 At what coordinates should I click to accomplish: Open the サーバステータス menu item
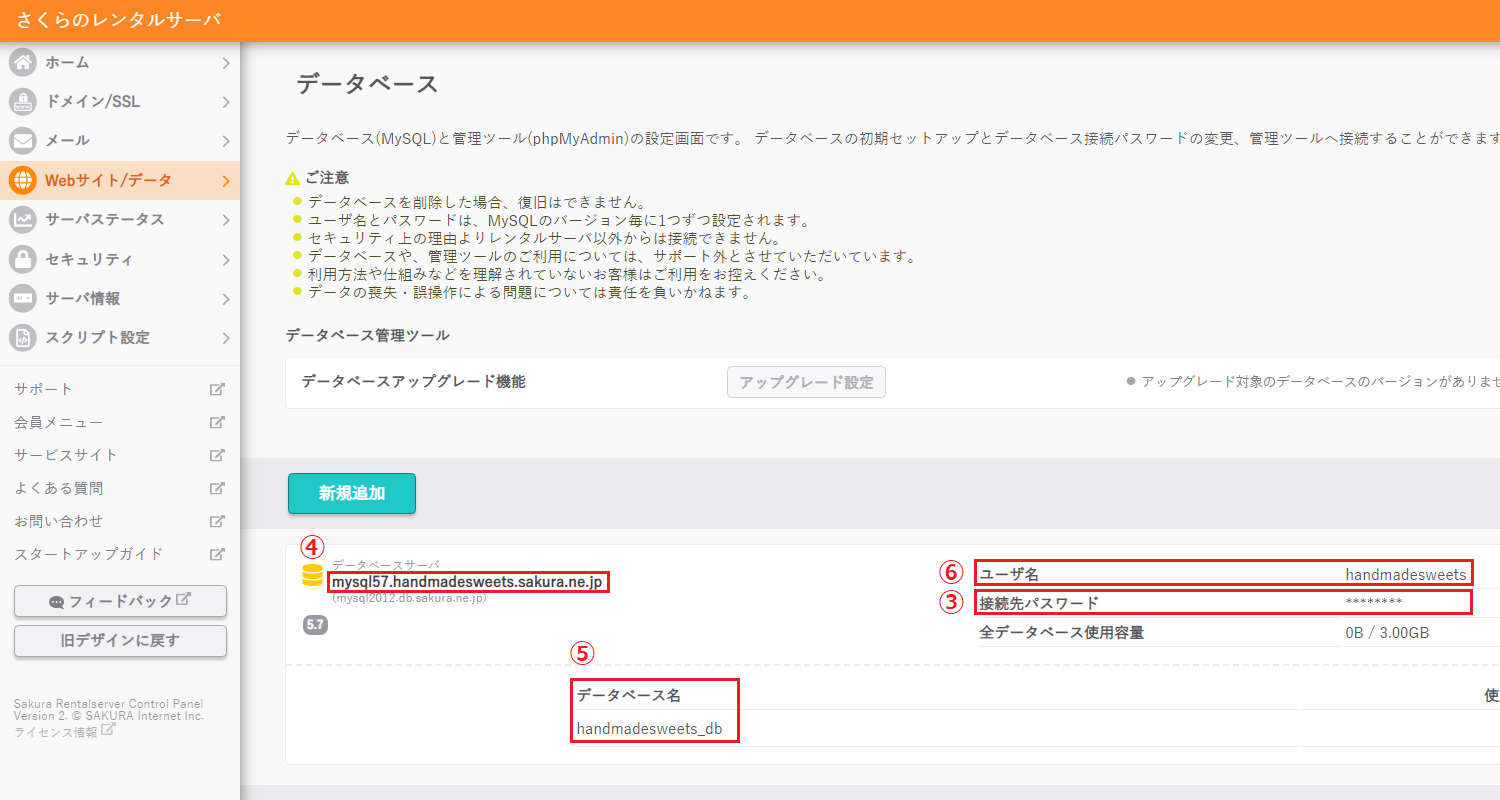coord(120,219)
